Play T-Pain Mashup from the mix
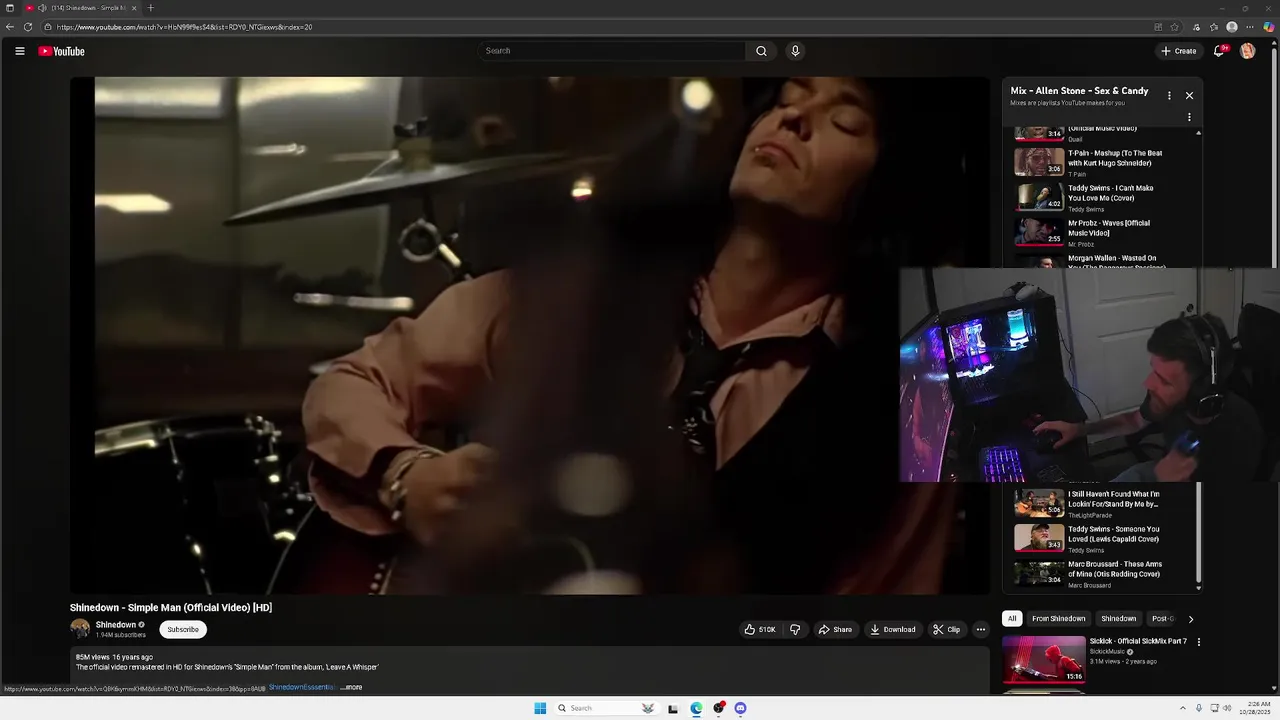This screenshot has width=1280, height=720. tap(1100, 163)
